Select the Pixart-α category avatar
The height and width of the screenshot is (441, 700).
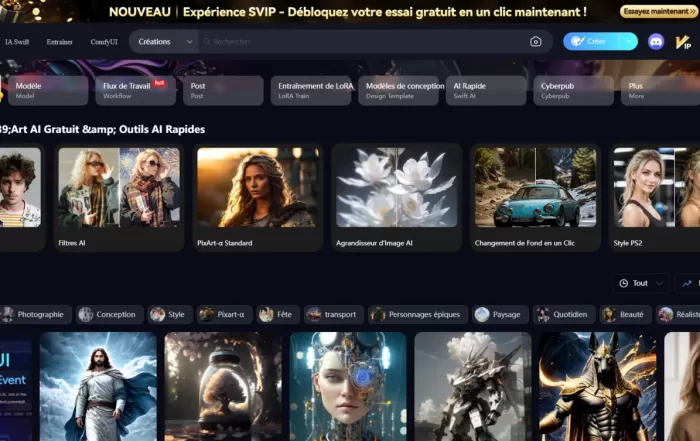206,314
